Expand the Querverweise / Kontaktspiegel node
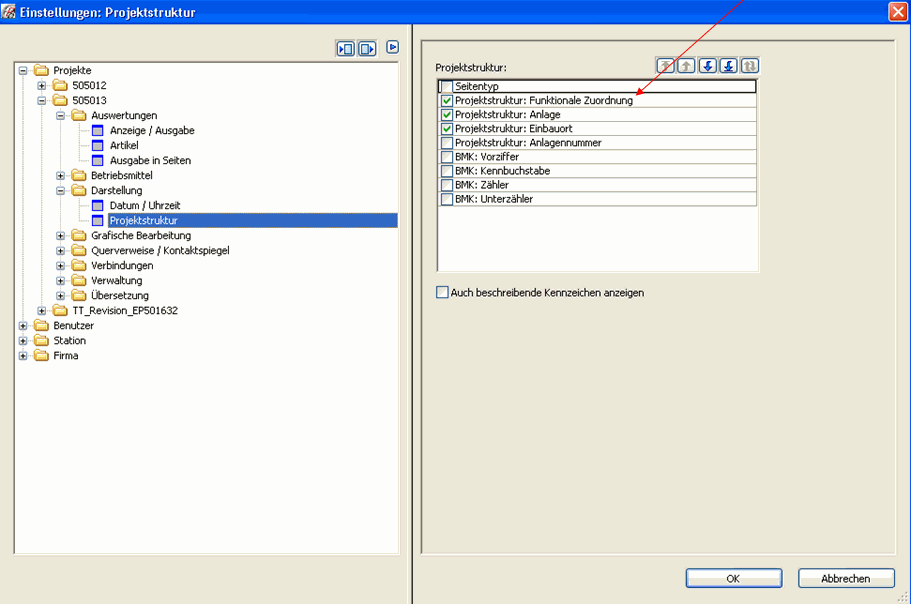This screenshot has width=911, height=605. point(60,250)
